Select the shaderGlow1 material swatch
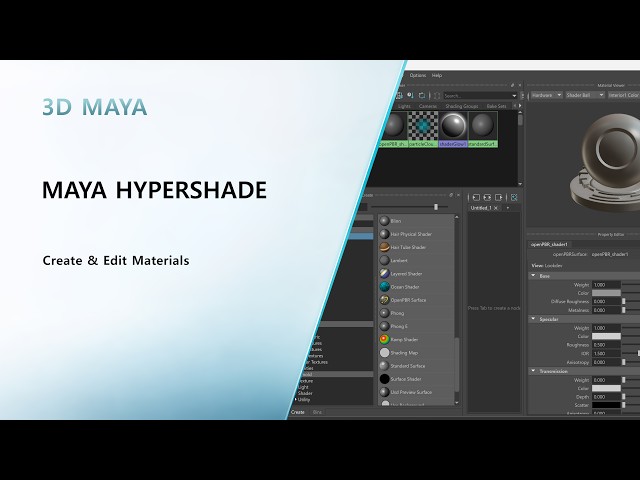 click(x=453, y=129)
